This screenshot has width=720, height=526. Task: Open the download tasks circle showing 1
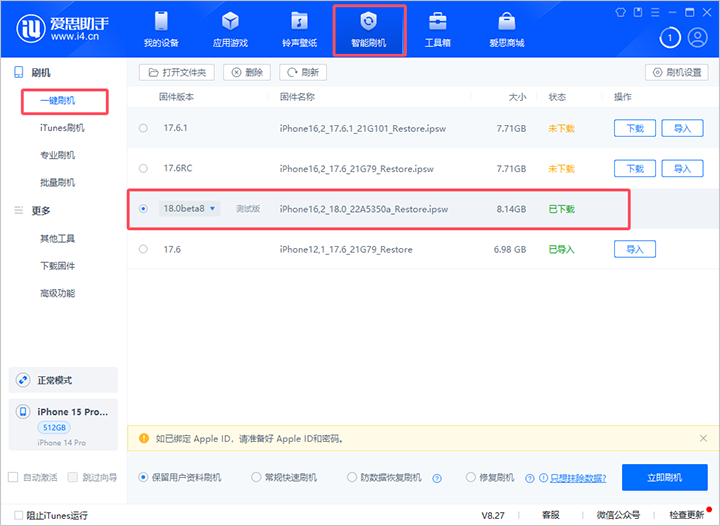point(671,38)
